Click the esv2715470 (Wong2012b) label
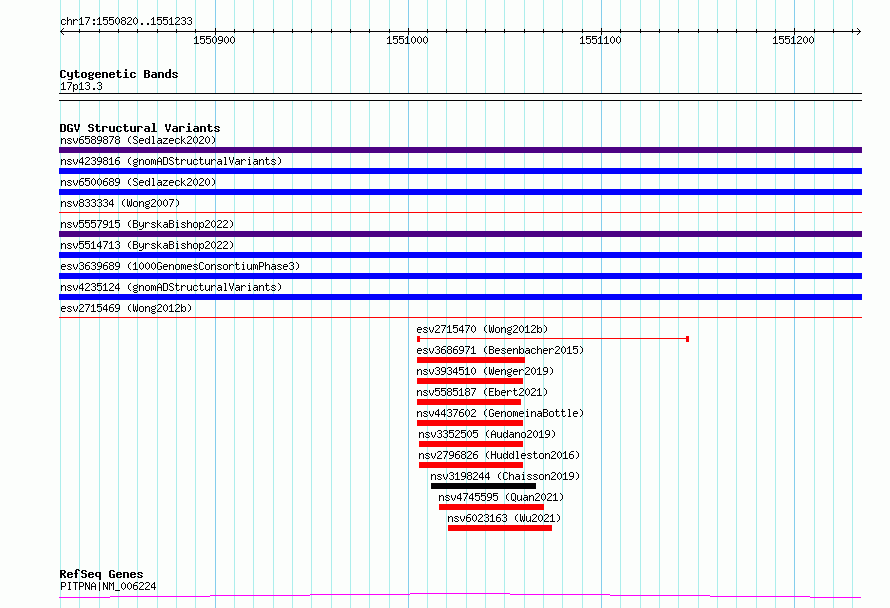890x608 pixels. (x=482, y=329)
